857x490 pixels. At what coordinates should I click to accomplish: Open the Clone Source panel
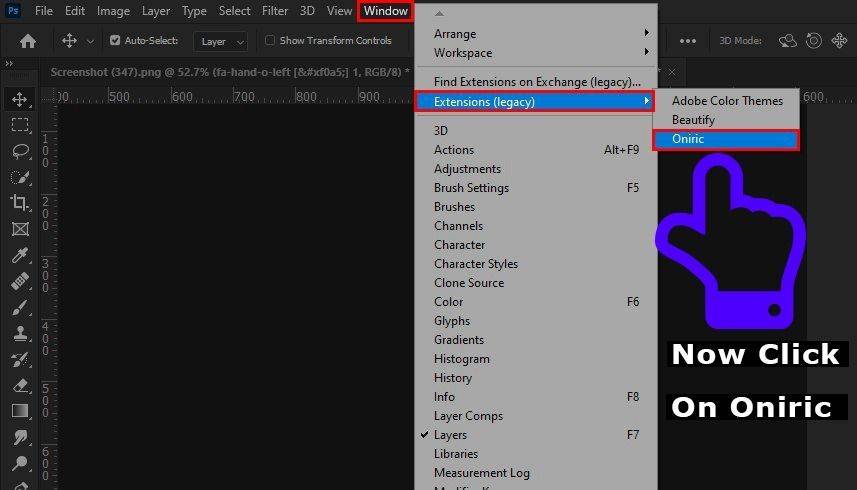click(536, 283)
